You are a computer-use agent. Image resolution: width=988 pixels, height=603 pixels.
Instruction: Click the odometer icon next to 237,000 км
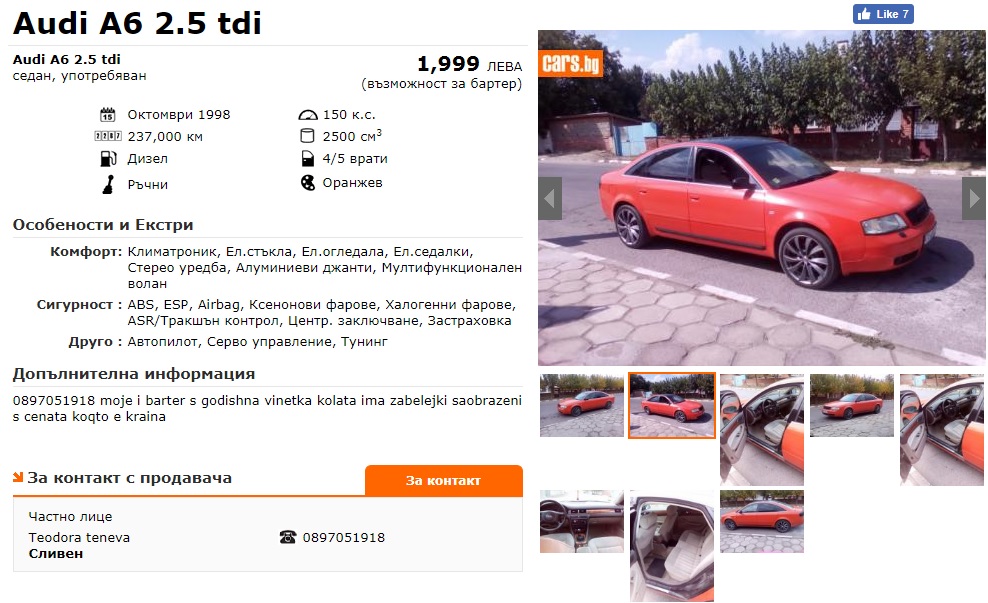[108, 136]
